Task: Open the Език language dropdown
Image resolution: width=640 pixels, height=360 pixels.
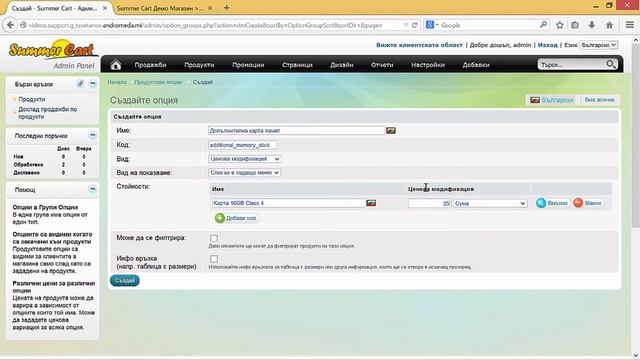Action: coord(599,45)
